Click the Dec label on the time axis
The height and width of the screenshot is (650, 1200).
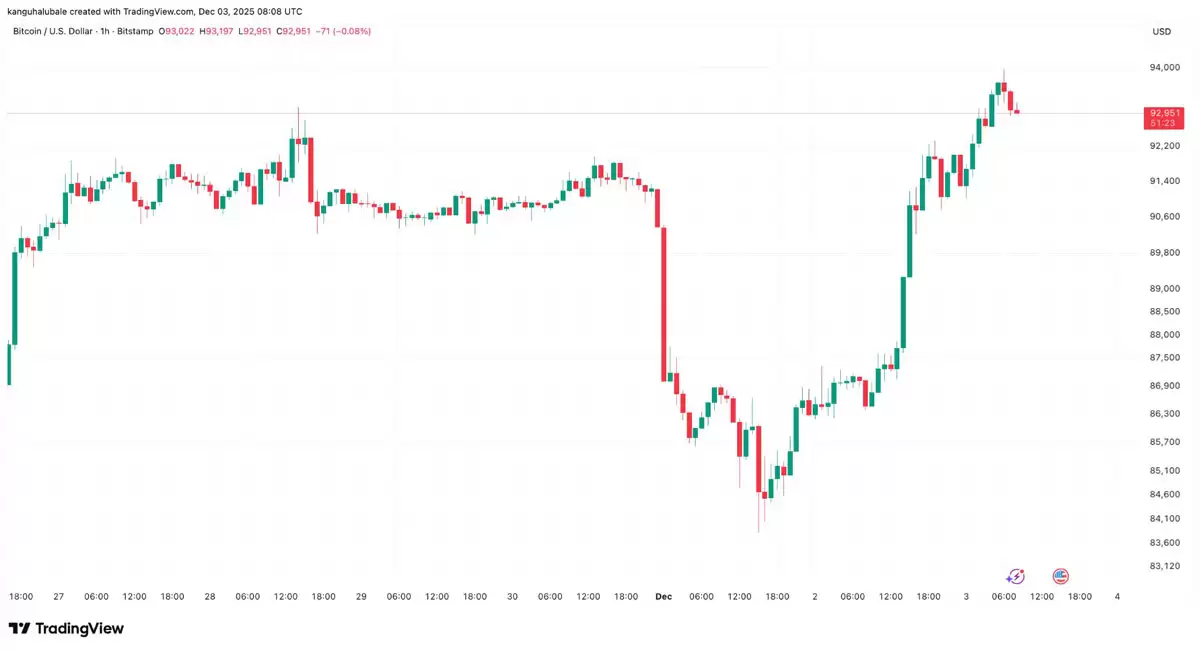pyautogui.click(x=663, y=597)
